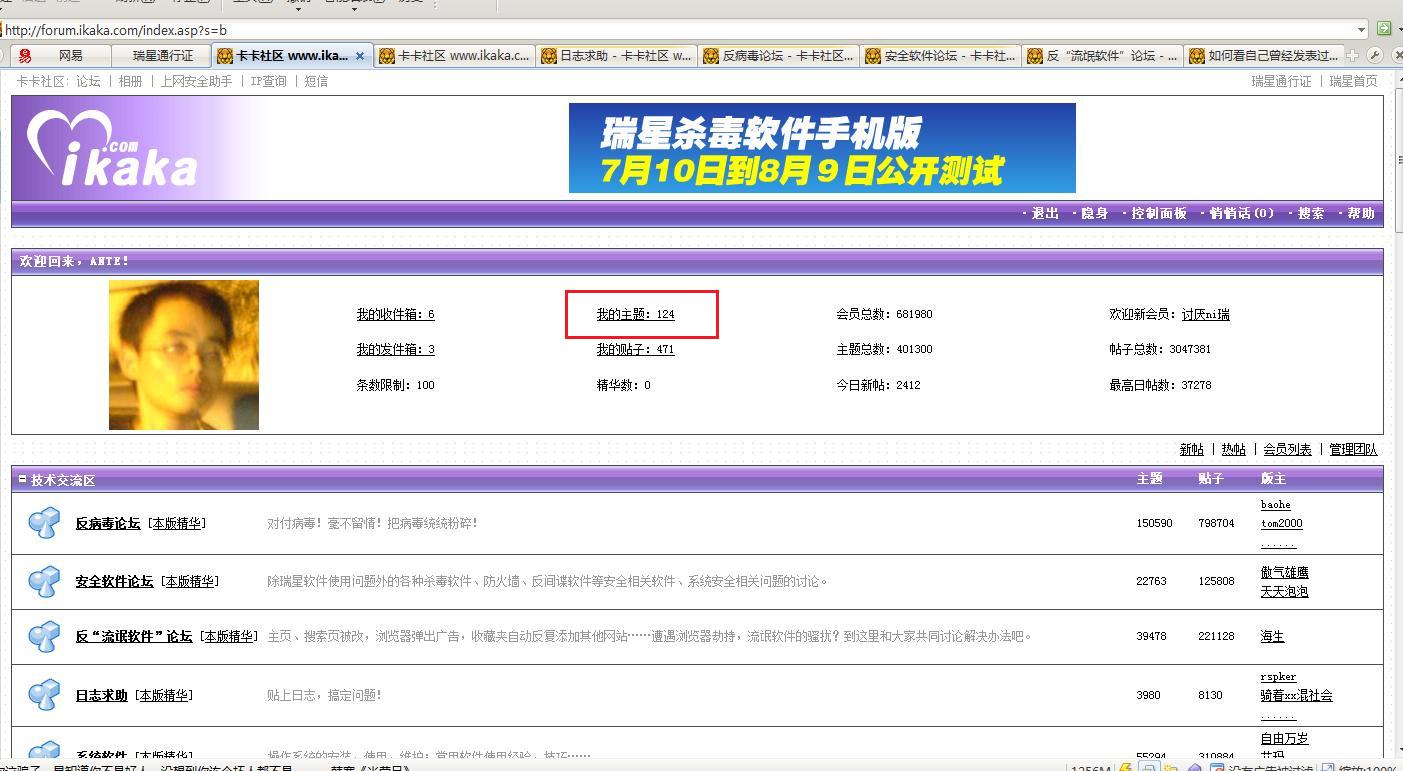Open the 会员列表 link
1403x771 pixels.
pos(1288,450)
